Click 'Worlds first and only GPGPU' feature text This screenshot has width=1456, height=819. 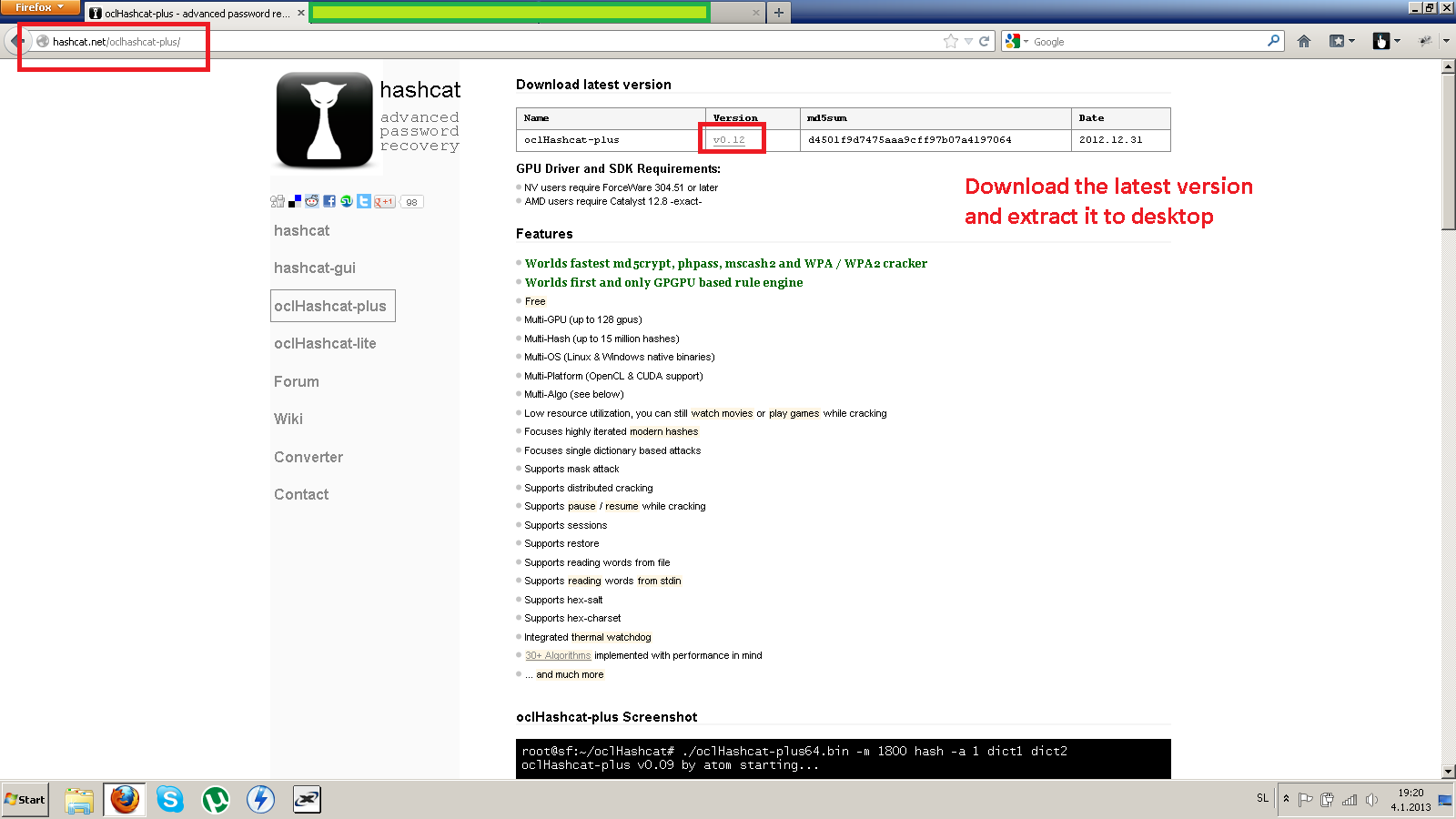click(663, 283)
